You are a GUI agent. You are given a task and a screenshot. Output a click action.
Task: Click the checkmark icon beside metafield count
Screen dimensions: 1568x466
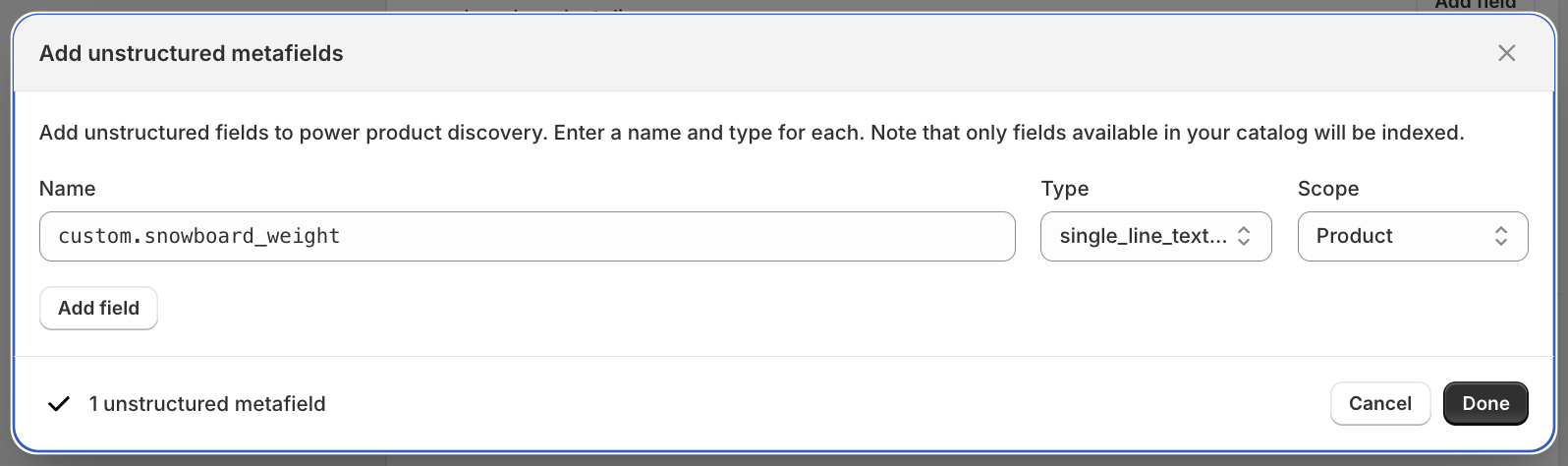click(x=59, y=404)
